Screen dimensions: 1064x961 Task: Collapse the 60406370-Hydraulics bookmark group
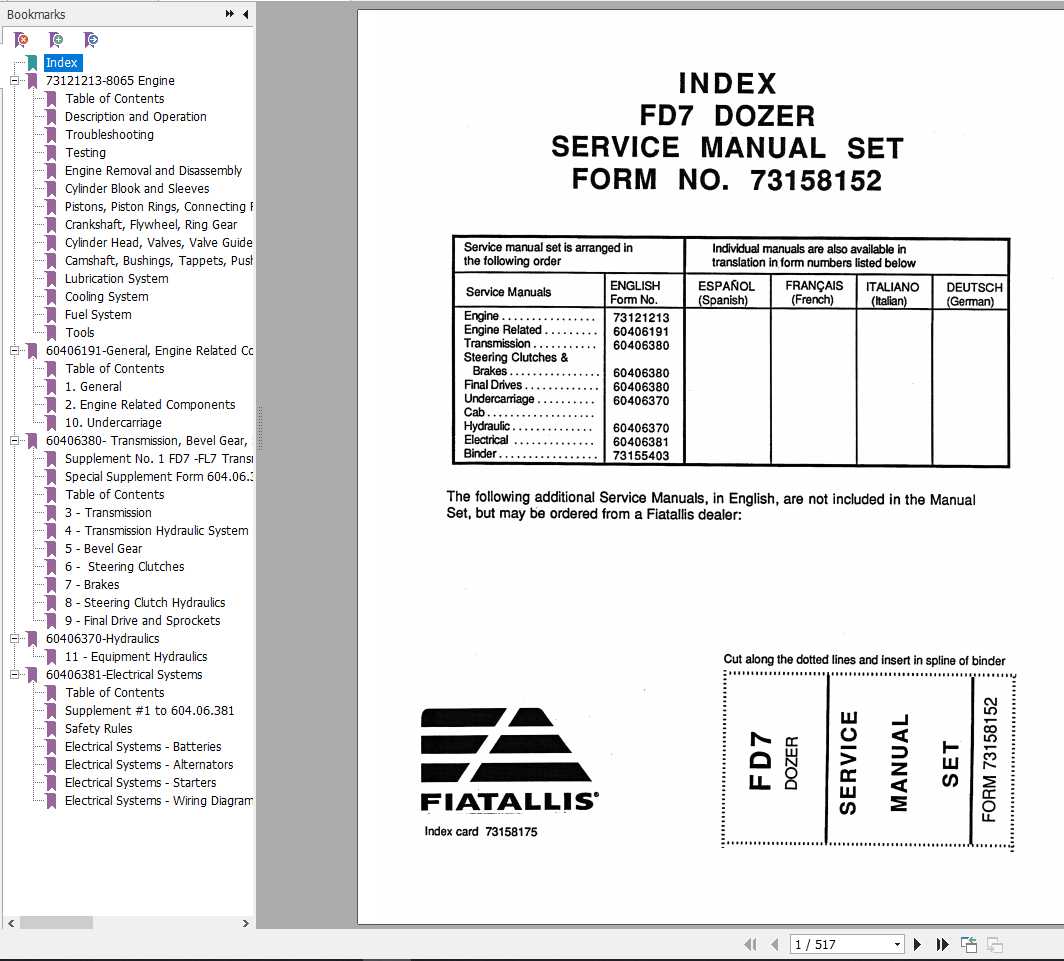(x=14, y=639)
